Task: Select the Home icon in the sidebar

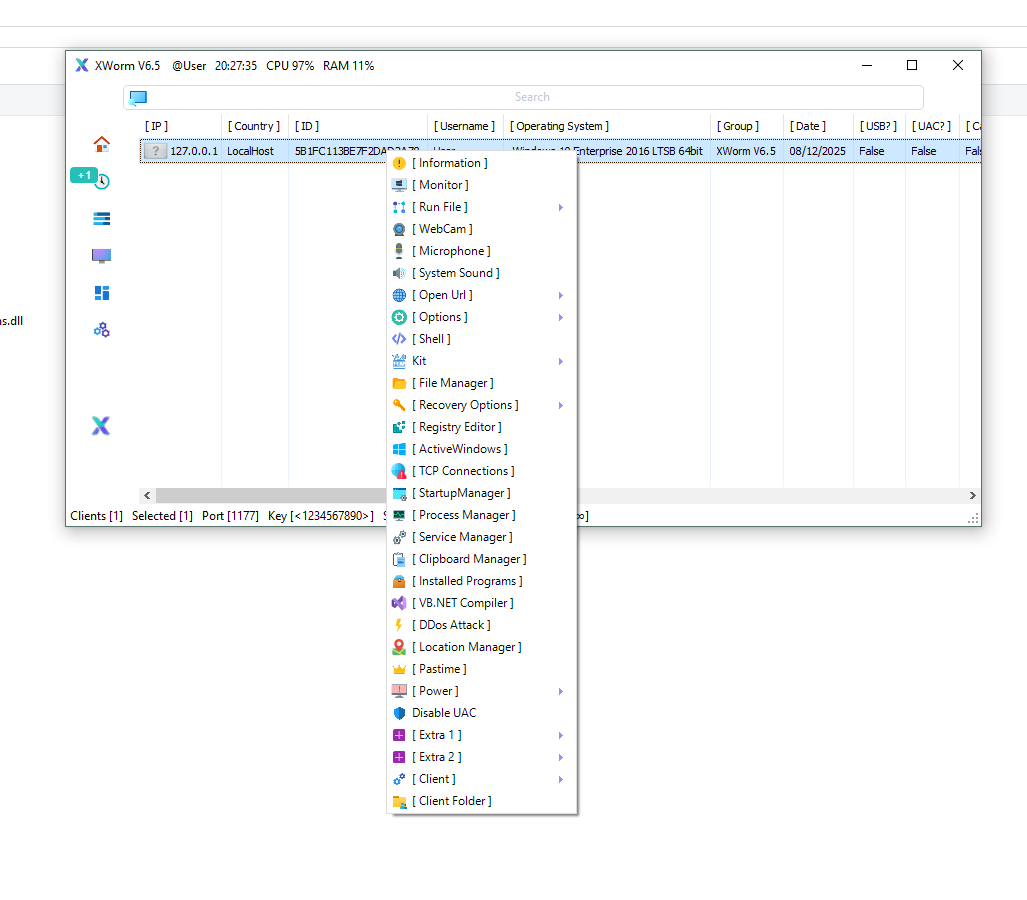Action: pyautogui.click(x=101, y=143)
